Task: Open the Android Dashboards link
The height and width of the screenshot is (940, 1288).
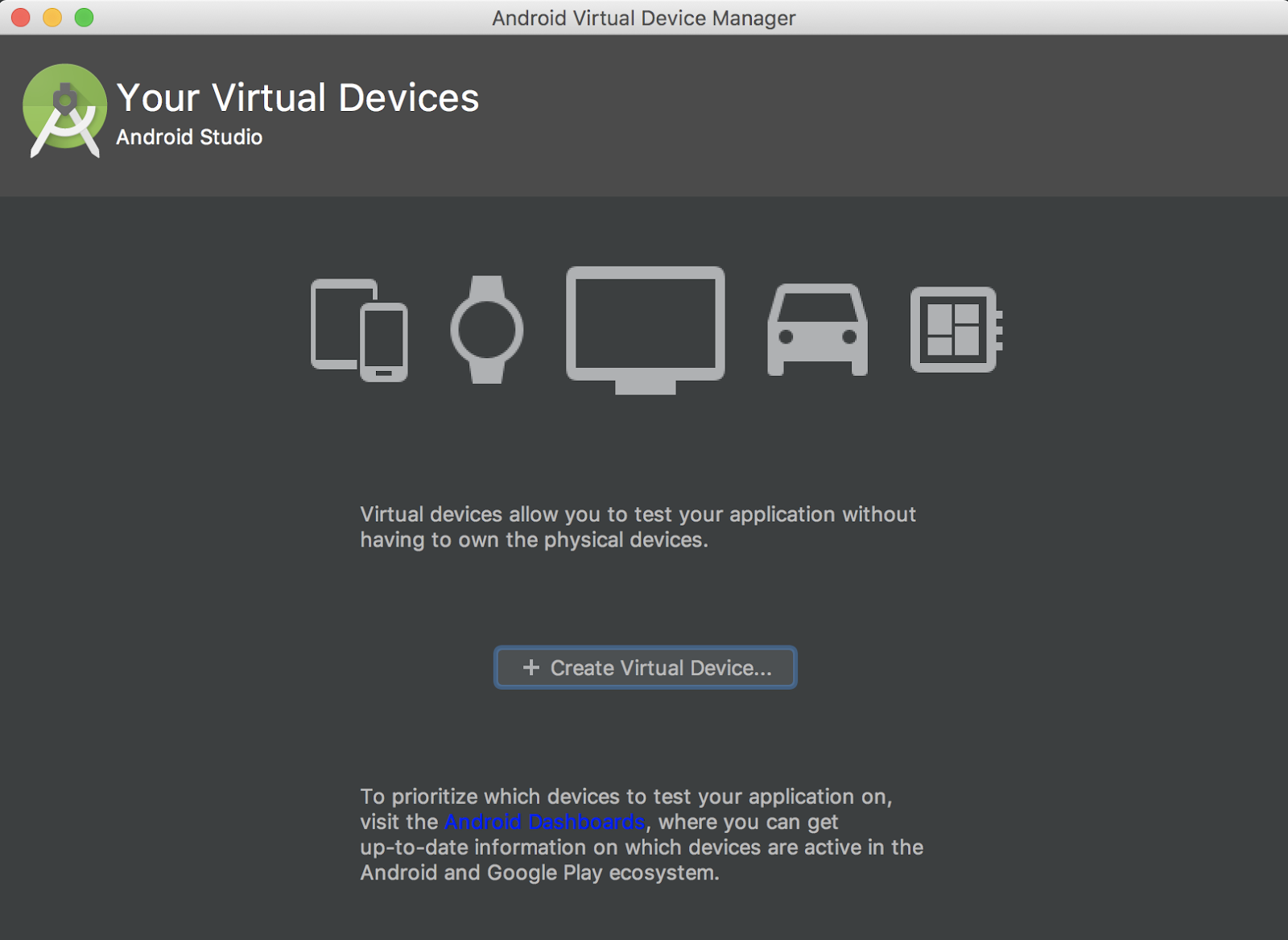Action: point(545,822)
